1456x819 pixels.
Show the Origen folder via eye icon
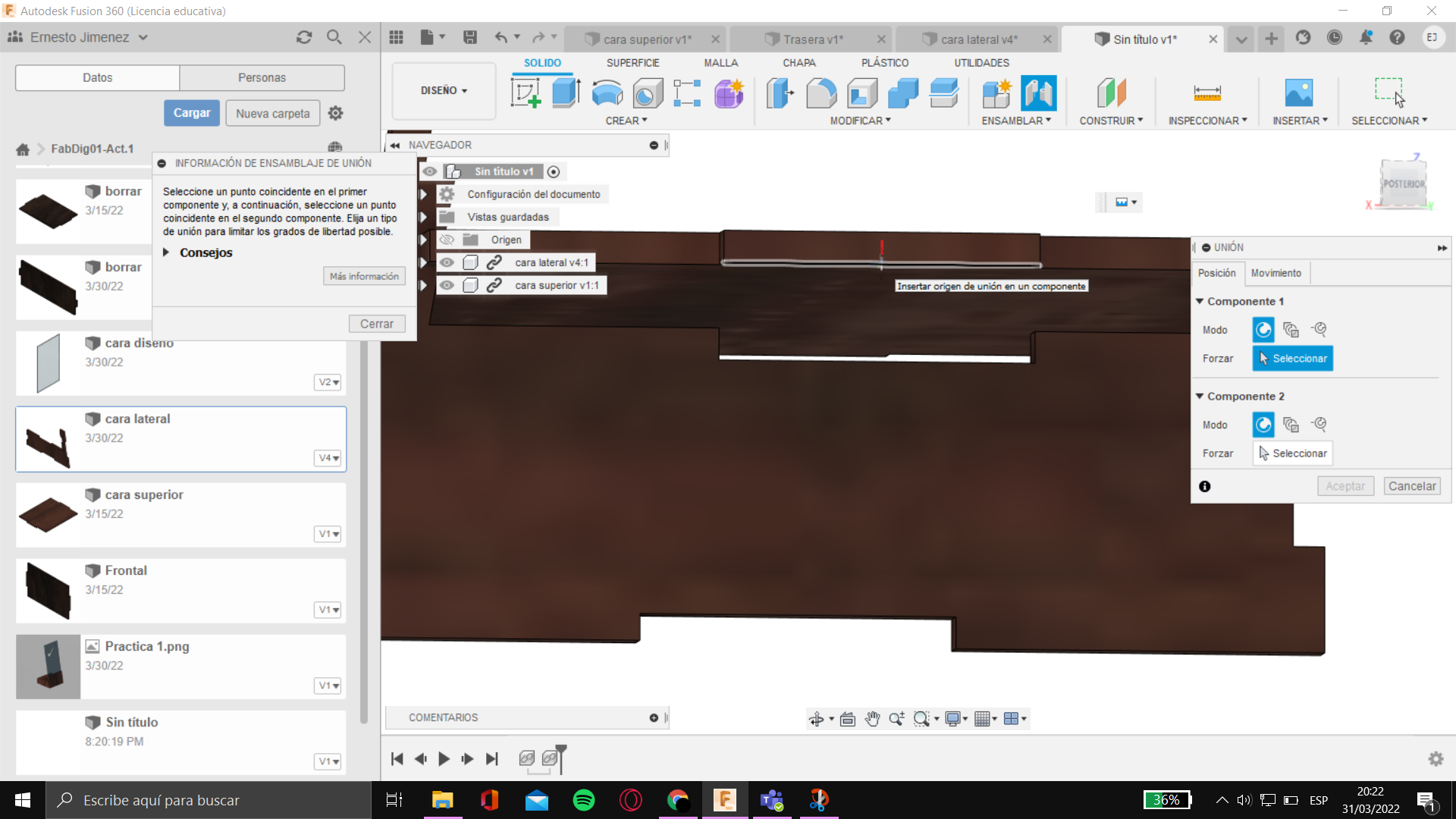[x=447, y=240]
